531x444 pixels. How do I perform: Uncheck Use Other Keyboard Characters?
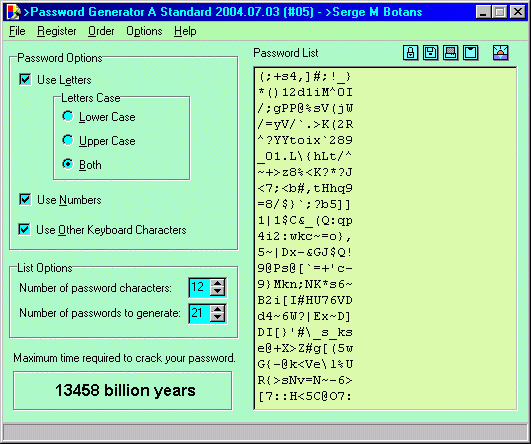25,230
